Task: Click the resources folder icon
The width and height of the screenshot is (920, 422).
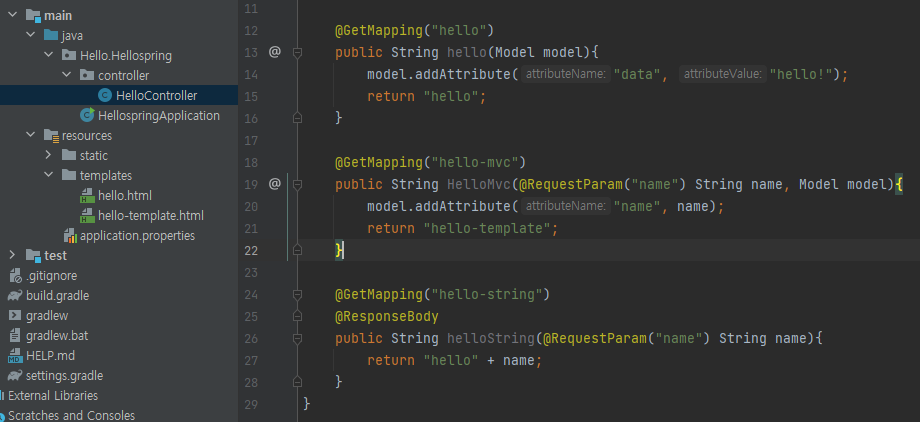Action: coord(52,136)
